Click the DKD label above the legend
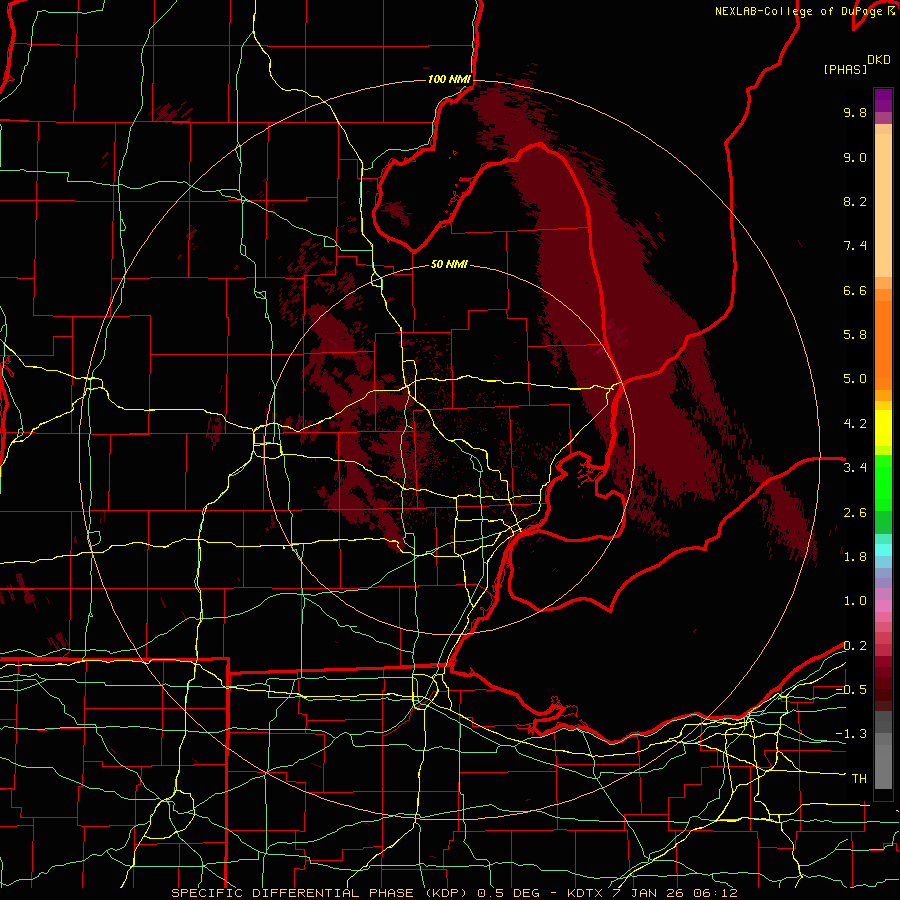Screen dimensions: 900x900 [879, 60]
